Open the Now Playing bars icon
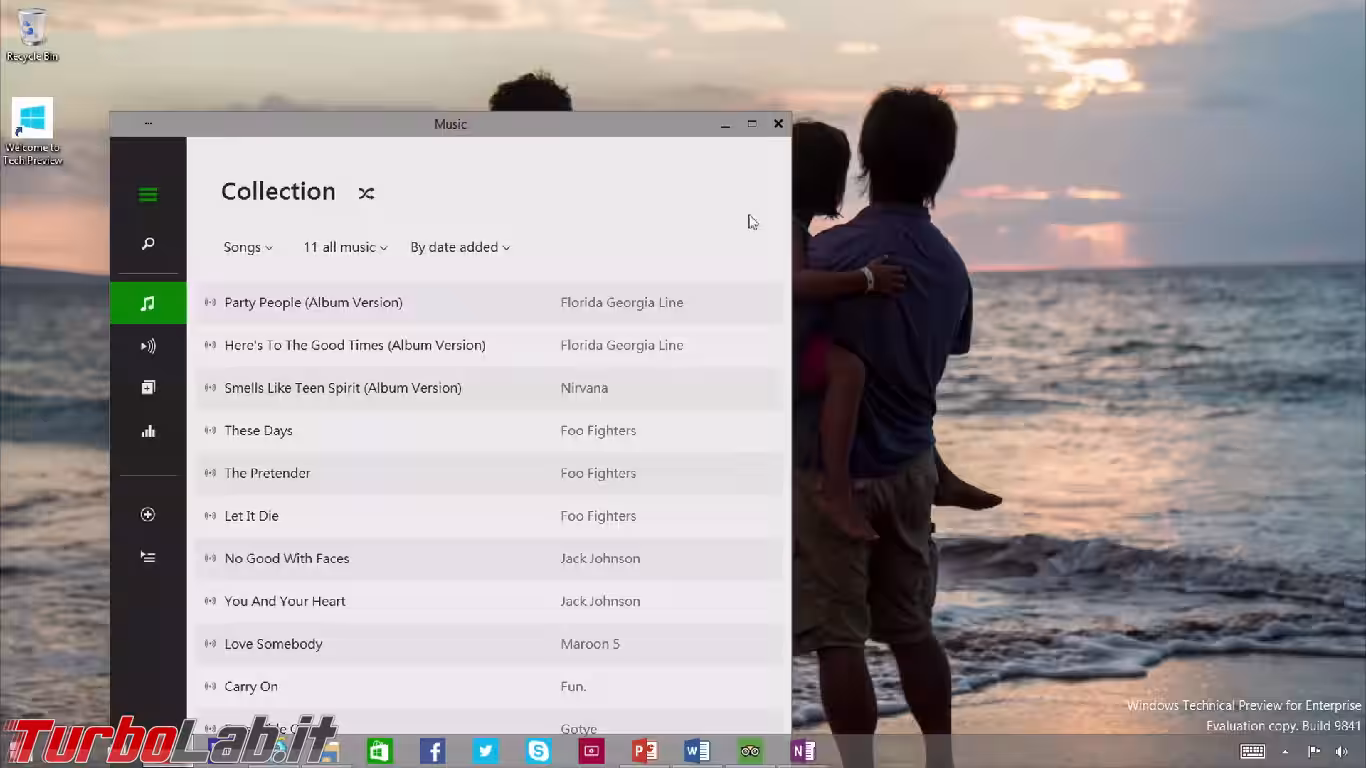The height and width of the screenshot is (768, 1366). coord(148,431)
